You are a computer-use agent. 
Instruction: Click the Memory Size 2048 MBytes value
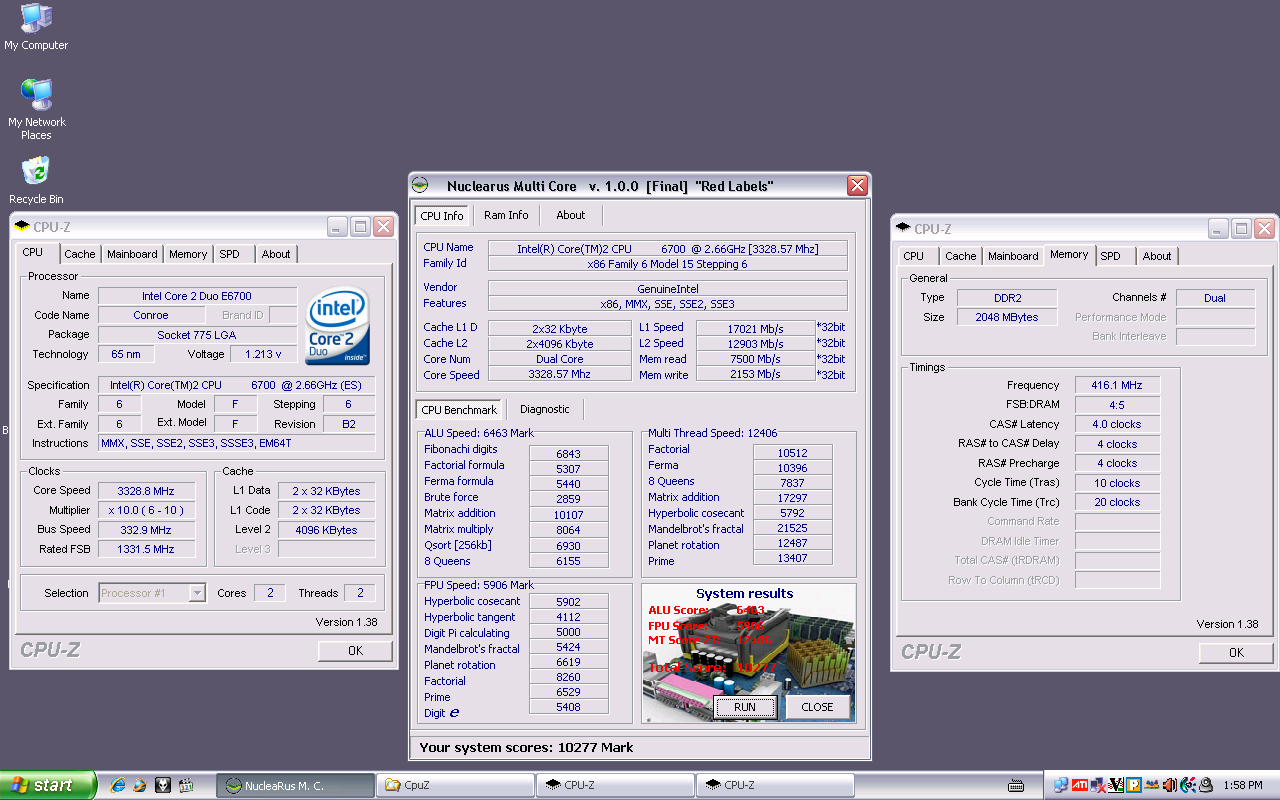(1007, 317)
